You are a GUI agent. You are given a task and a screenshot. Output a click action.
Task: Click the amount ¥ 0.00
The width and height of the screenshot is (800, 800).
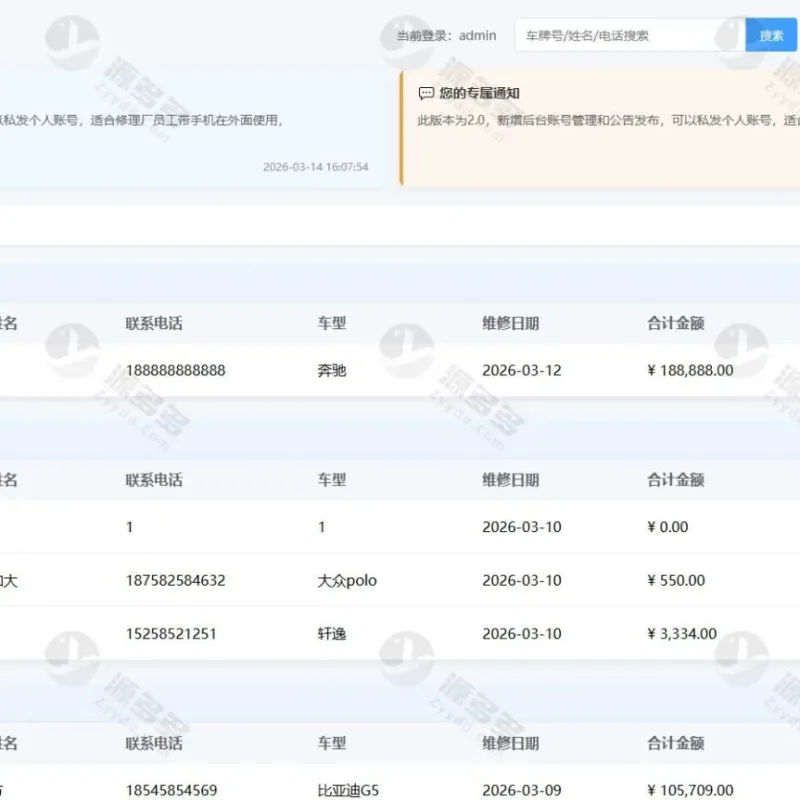click(x=667, y=527)
